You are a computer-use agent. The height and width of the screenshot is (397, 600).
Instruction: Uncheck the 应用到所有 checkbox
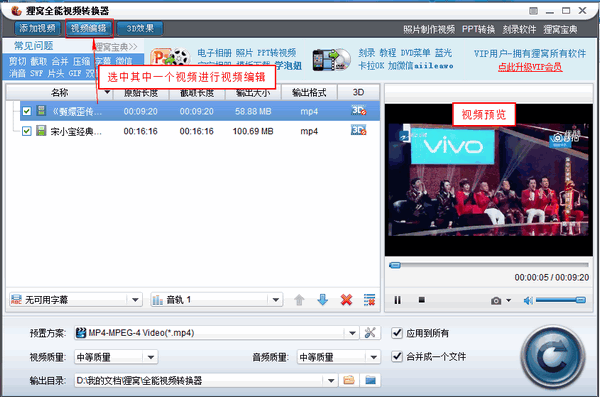click(x=397, y=333)
